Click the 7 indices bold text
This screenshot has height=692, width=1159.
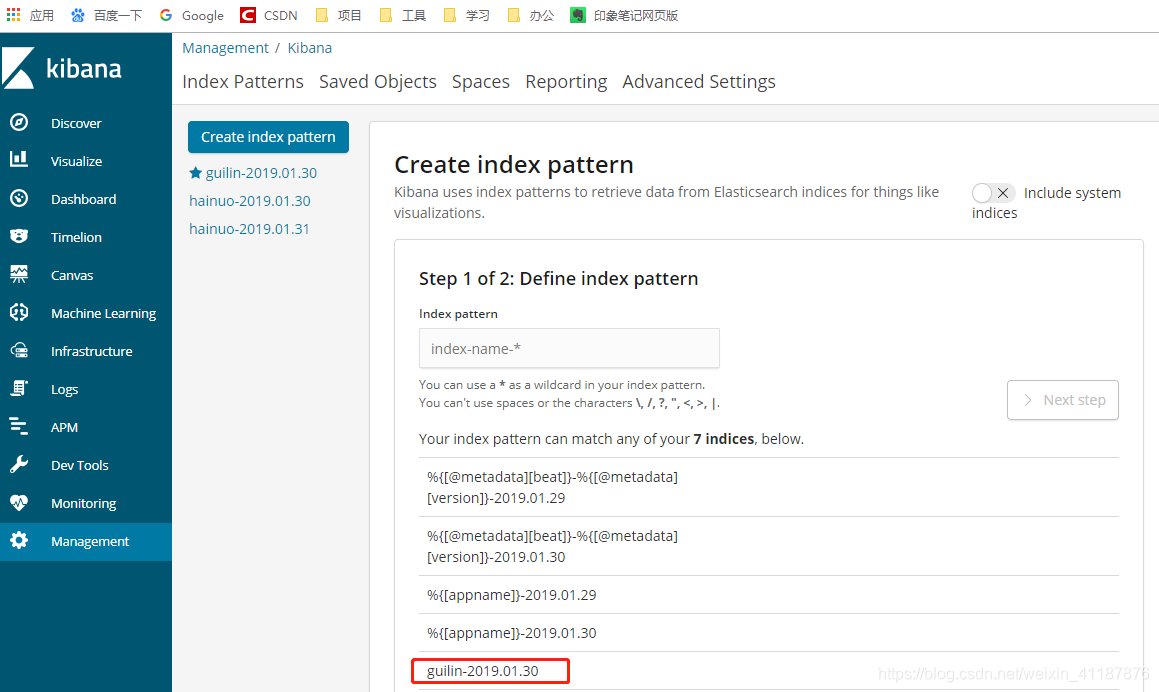pyautogui.click(x=724, y=439)
